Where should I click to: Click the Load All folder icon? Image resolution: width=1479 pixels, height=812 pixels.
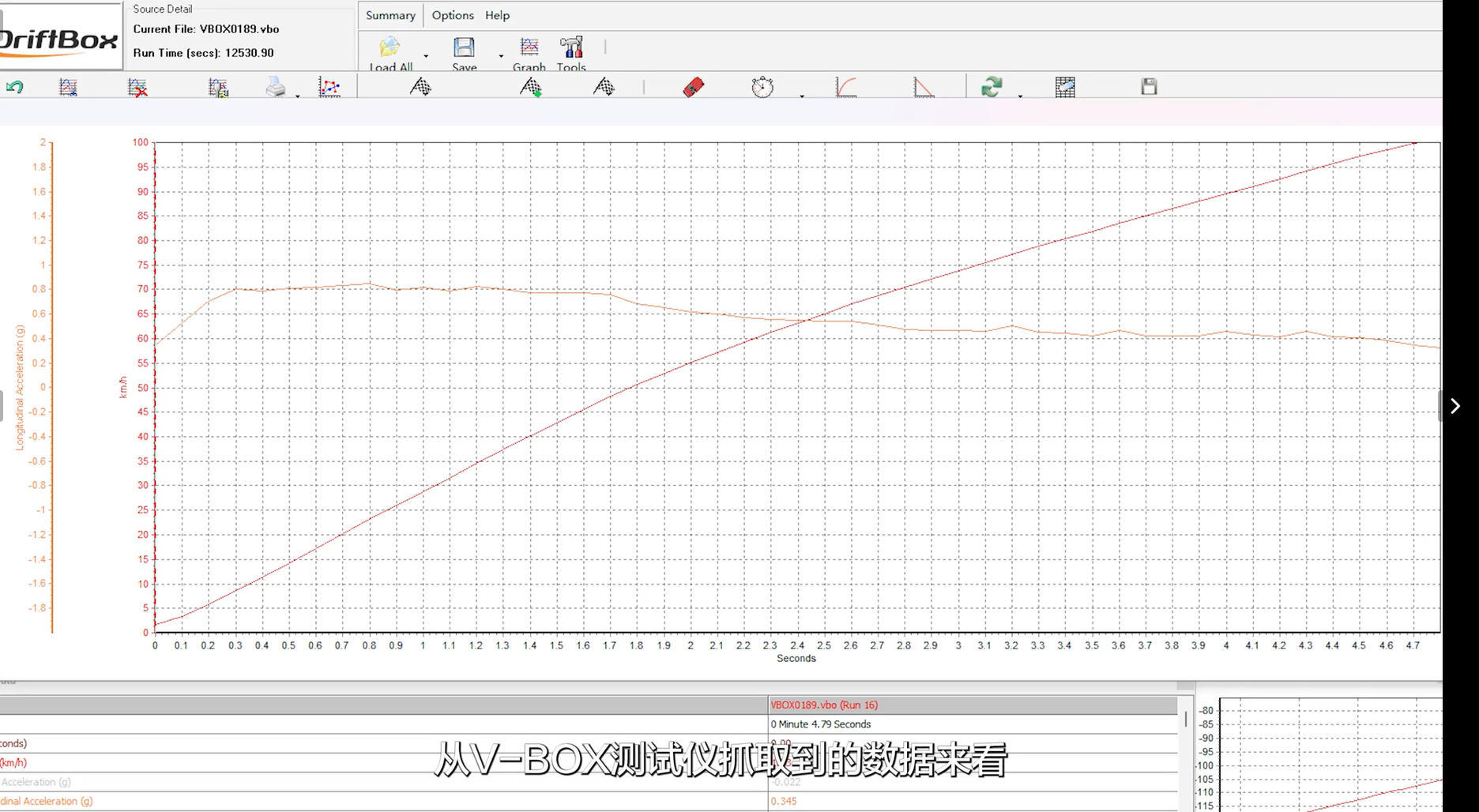(390, 49)
